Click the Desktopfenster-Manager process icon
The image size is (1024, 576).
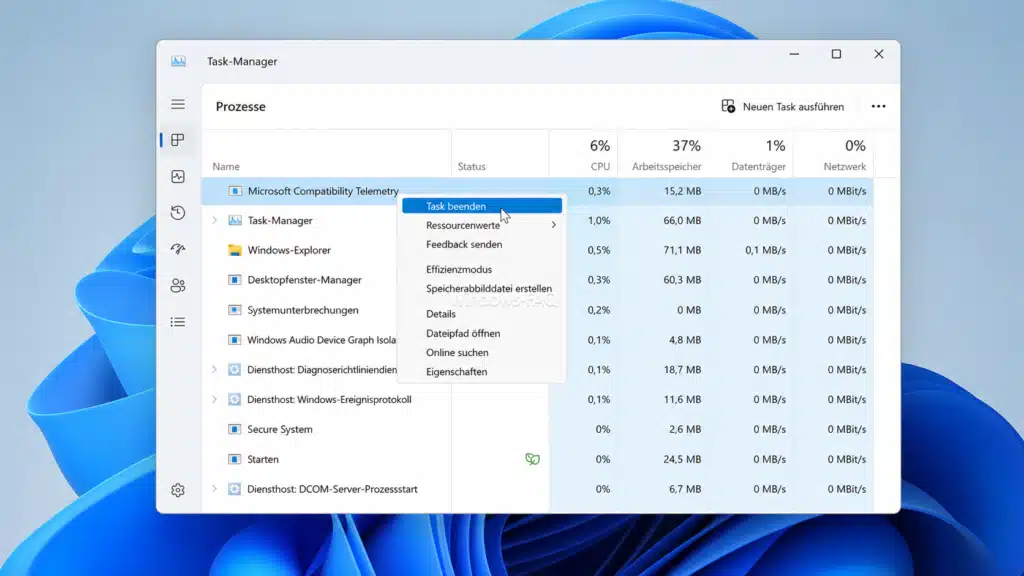pyautogui.click(x=234, y=280)
